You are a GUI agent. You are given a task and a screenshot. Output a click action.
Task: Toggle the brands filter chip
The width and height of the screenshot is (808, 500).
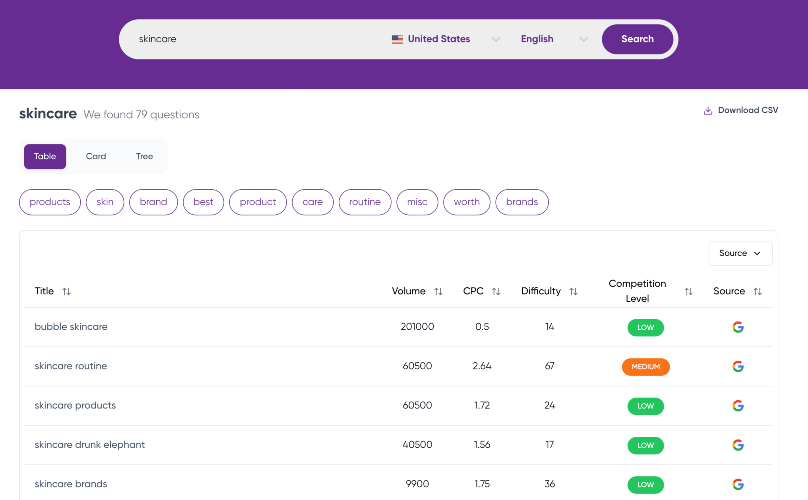(522, 202)
